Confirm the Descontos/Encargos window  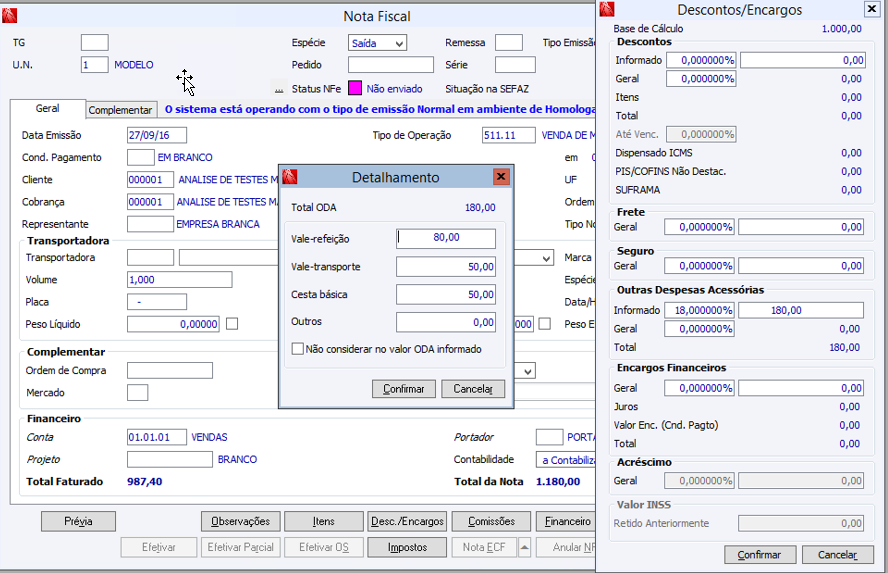pyautogui.click(x=759, y=555)
